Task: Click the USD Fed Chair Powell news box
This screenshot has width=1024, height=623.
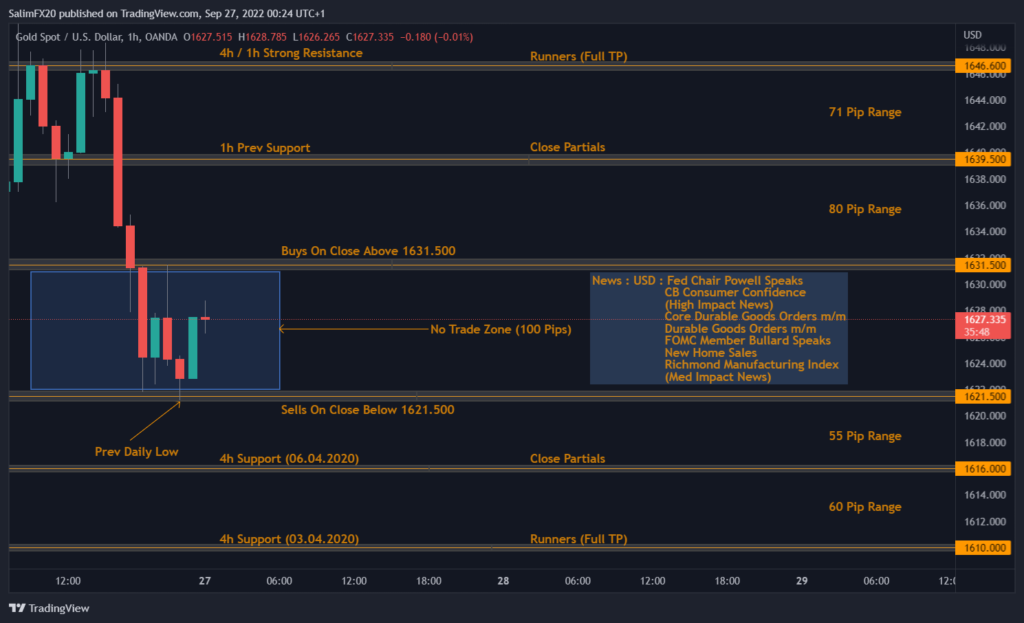Action: pos(718,328)
